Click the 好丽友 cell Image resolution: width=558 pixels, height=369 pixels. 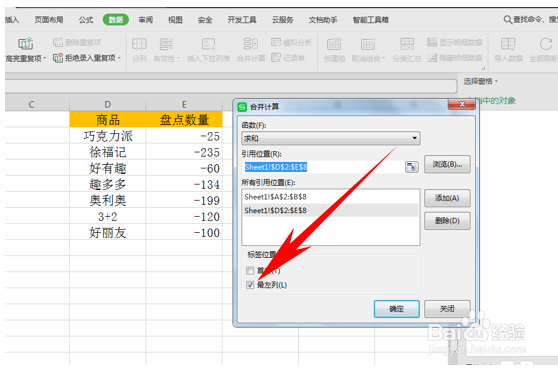(x=107, y=232)
